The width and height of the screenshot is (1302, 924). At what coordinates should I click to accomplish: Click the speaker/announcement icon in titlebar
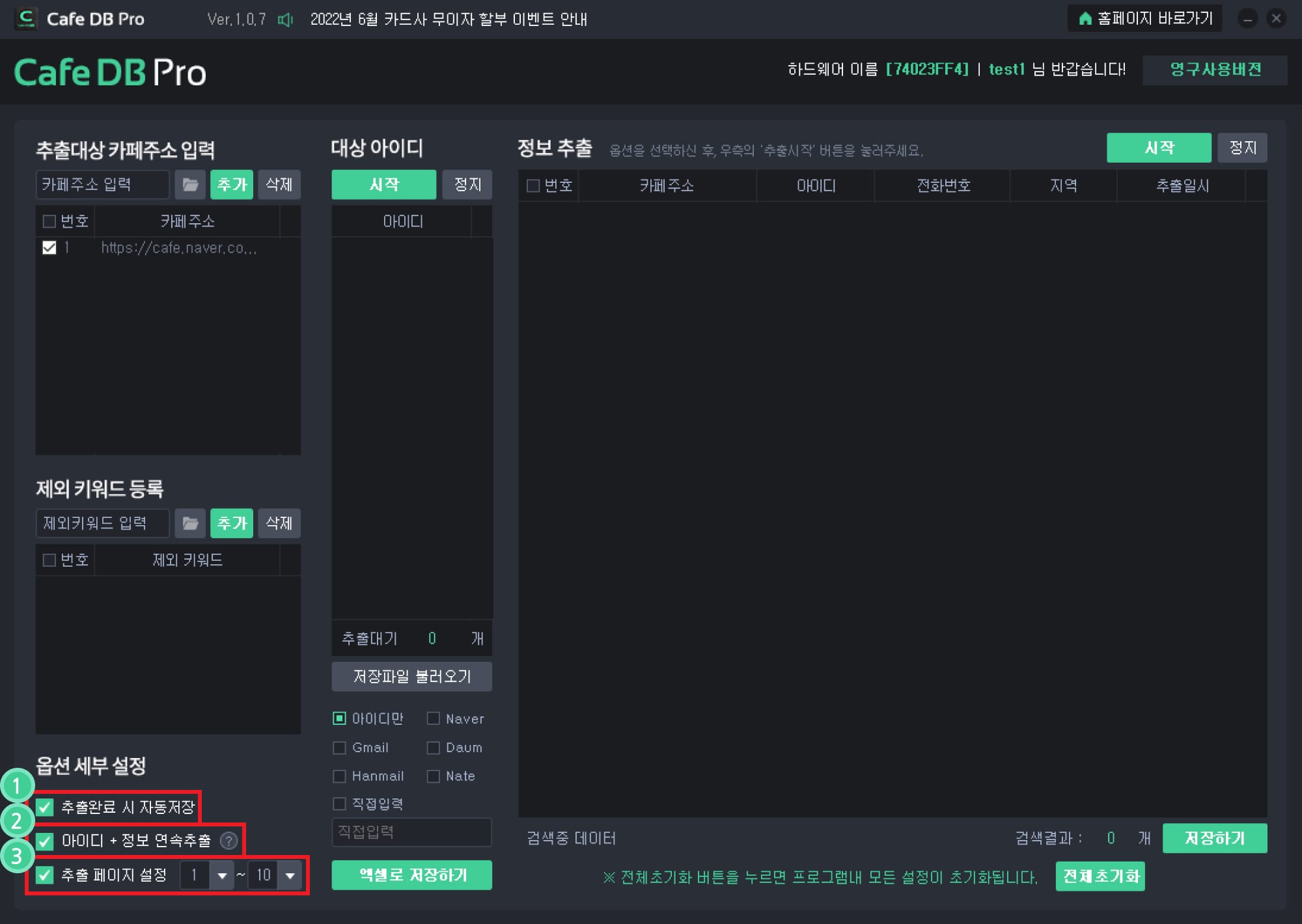click(286, 17)
